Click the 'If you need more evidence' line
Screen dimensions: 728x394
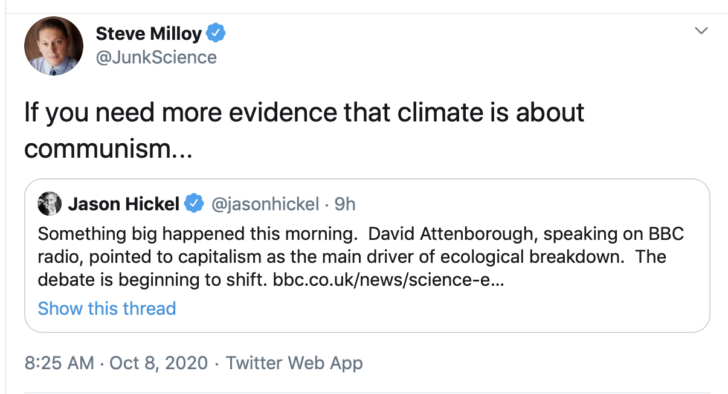304,113
